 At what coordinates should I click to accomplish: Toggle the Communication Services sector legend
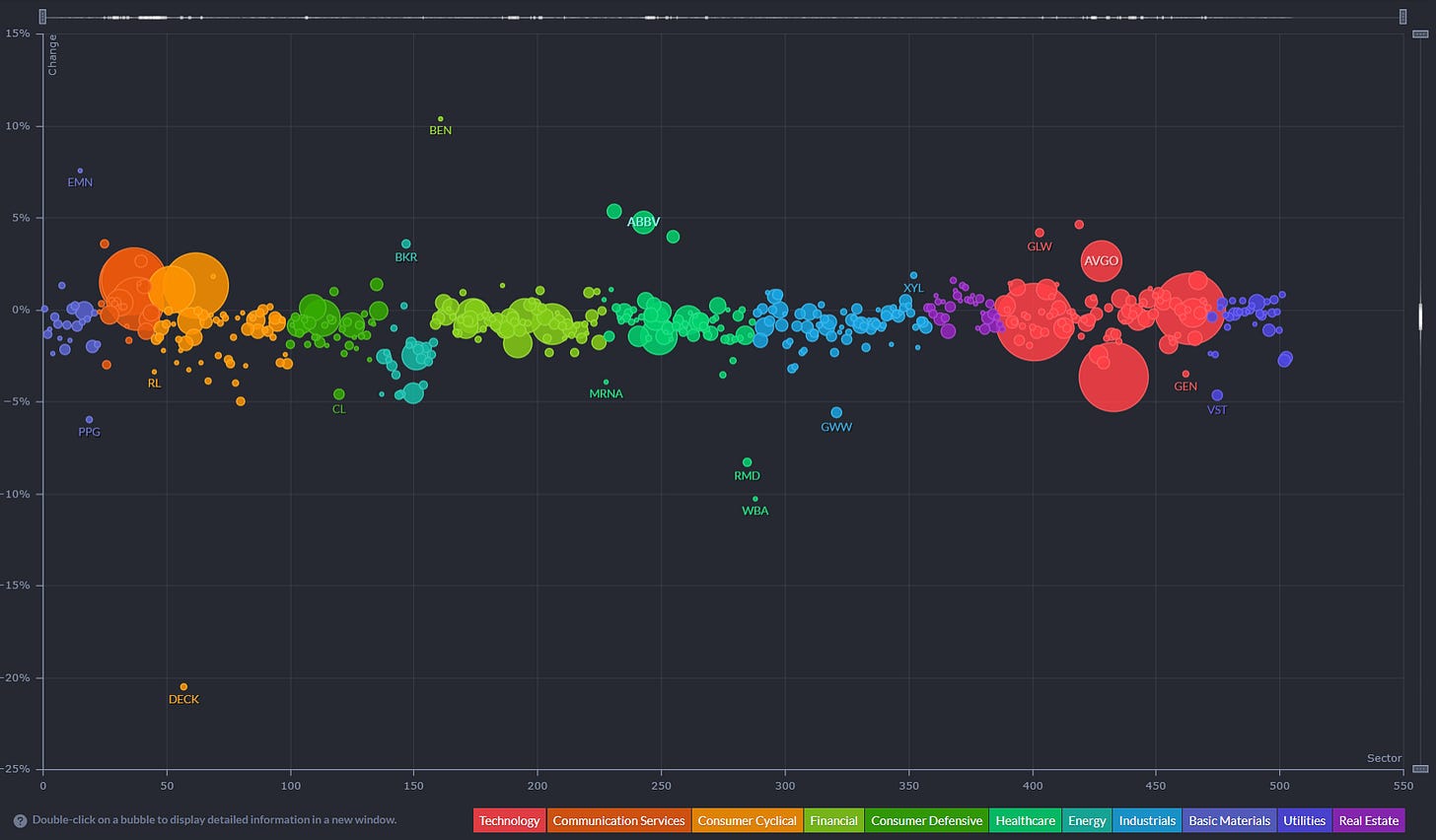[x=618, y=820]
